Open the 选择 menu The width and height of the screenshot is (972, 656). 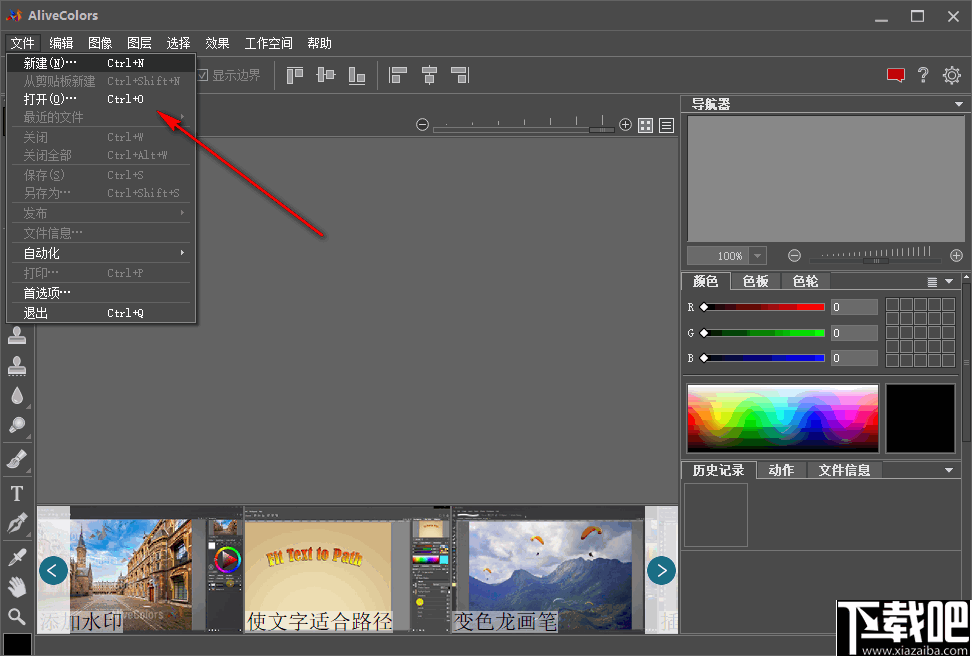179,43
